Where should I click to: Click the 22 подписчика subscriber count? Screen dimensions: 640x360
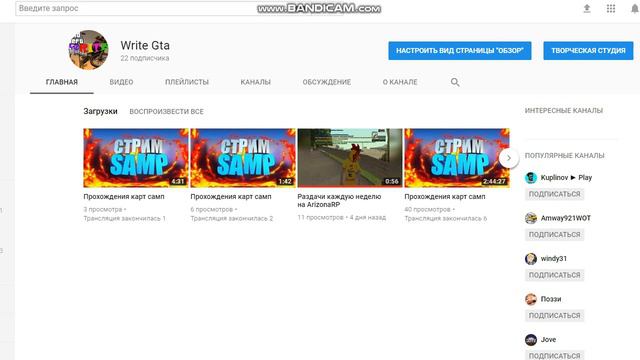click(x=144, y=58)
